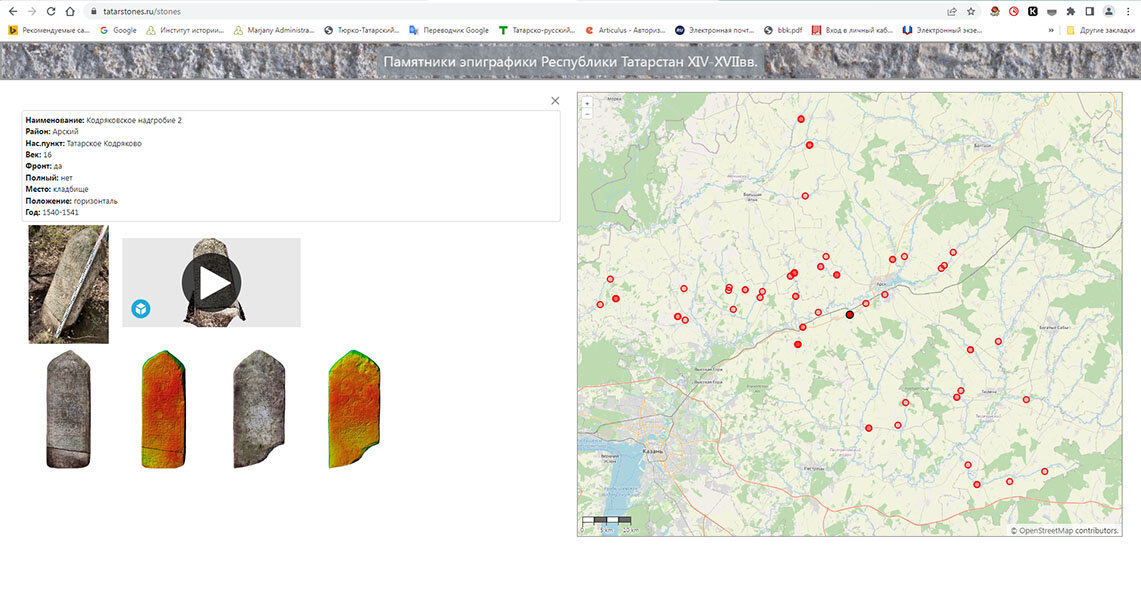The width and height of the screenshot is (1141, 595).
Task: Open the 'Другие закладки' folder
Action: [x=1100, y=31]
